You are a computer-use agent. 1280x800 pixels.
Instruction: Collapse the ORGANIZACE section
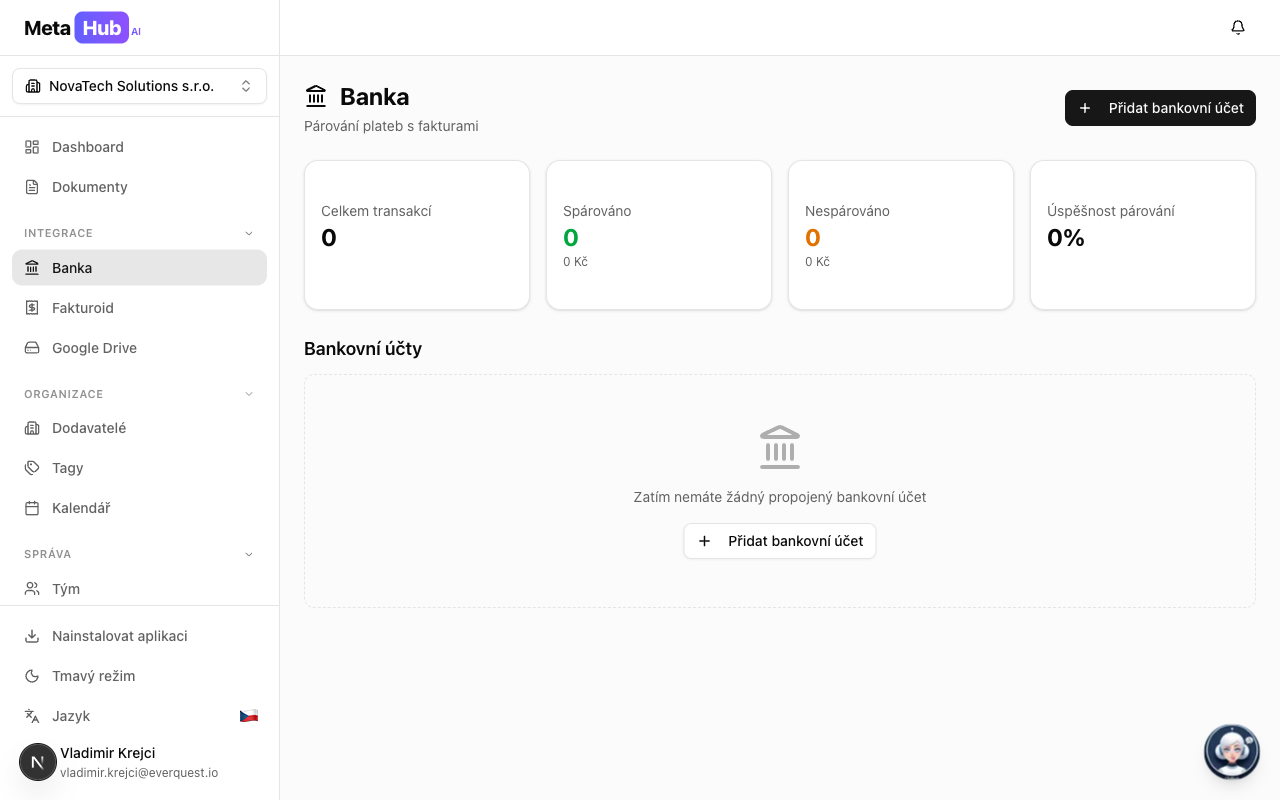[249, 394]
